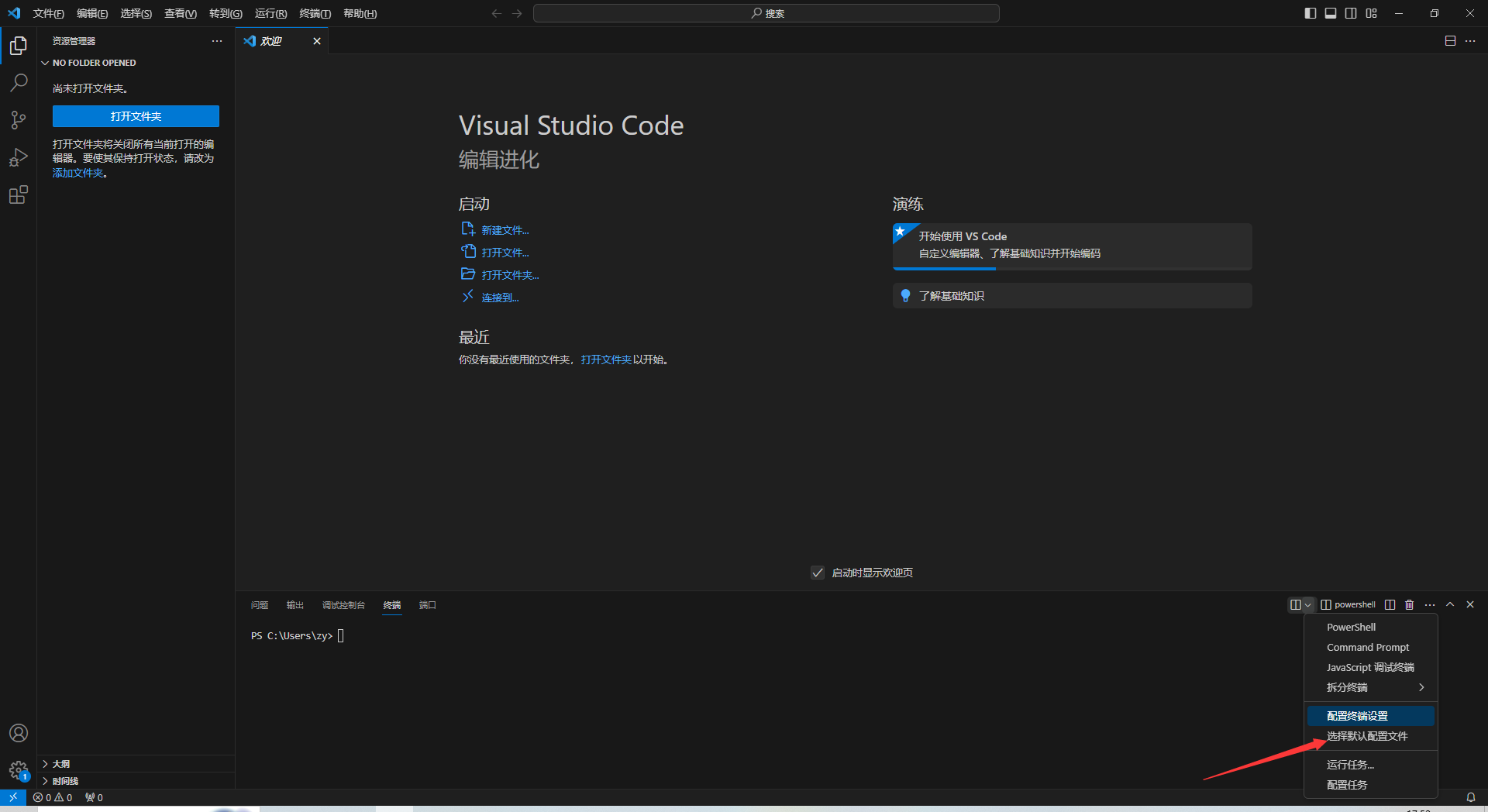Expand the 拆分终端 submenu
This screenshot has height=812, width=1488.
[x=1370, y=687]
